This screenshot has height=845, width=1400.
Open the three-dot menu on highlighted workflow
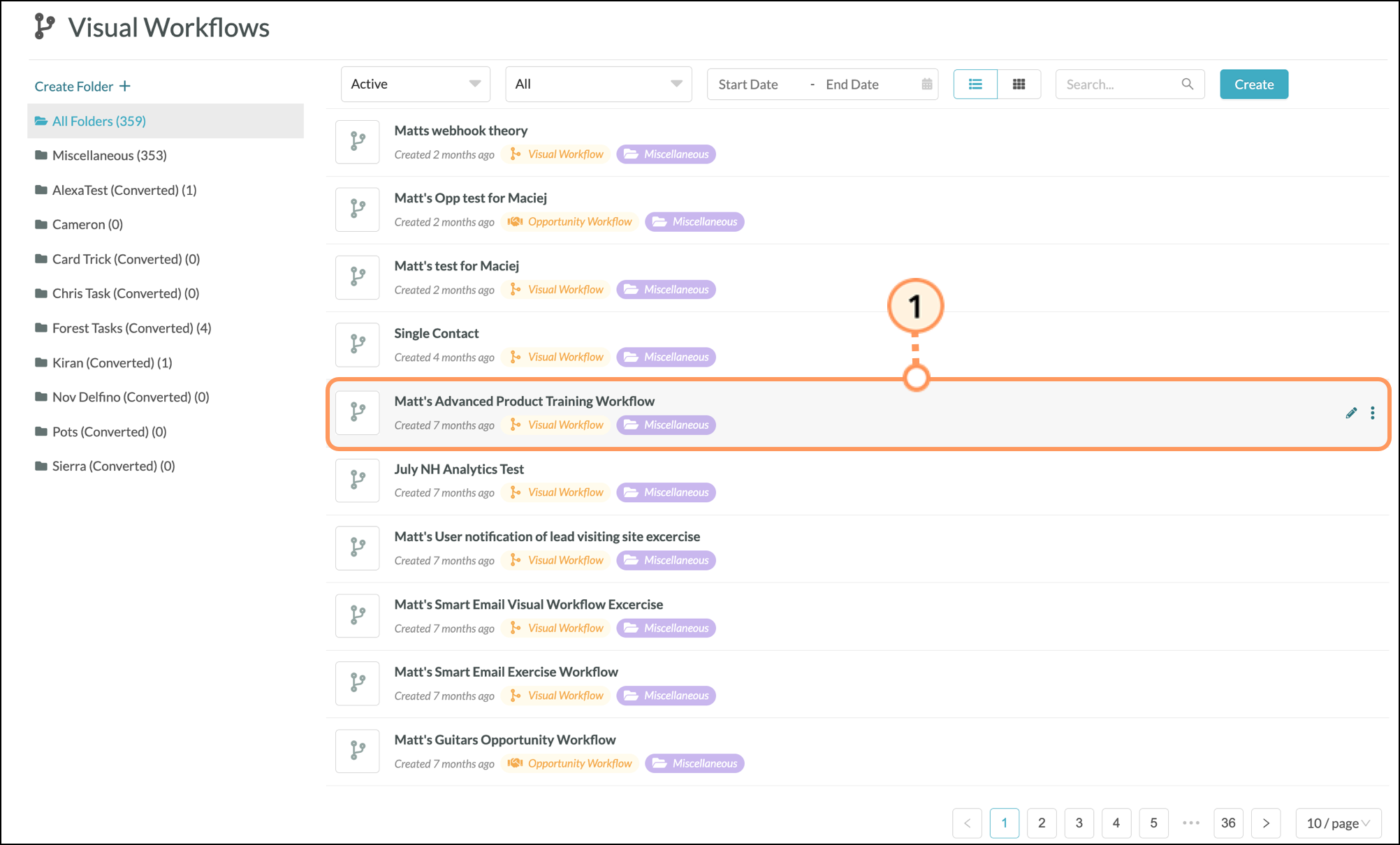pos(1373,413)
